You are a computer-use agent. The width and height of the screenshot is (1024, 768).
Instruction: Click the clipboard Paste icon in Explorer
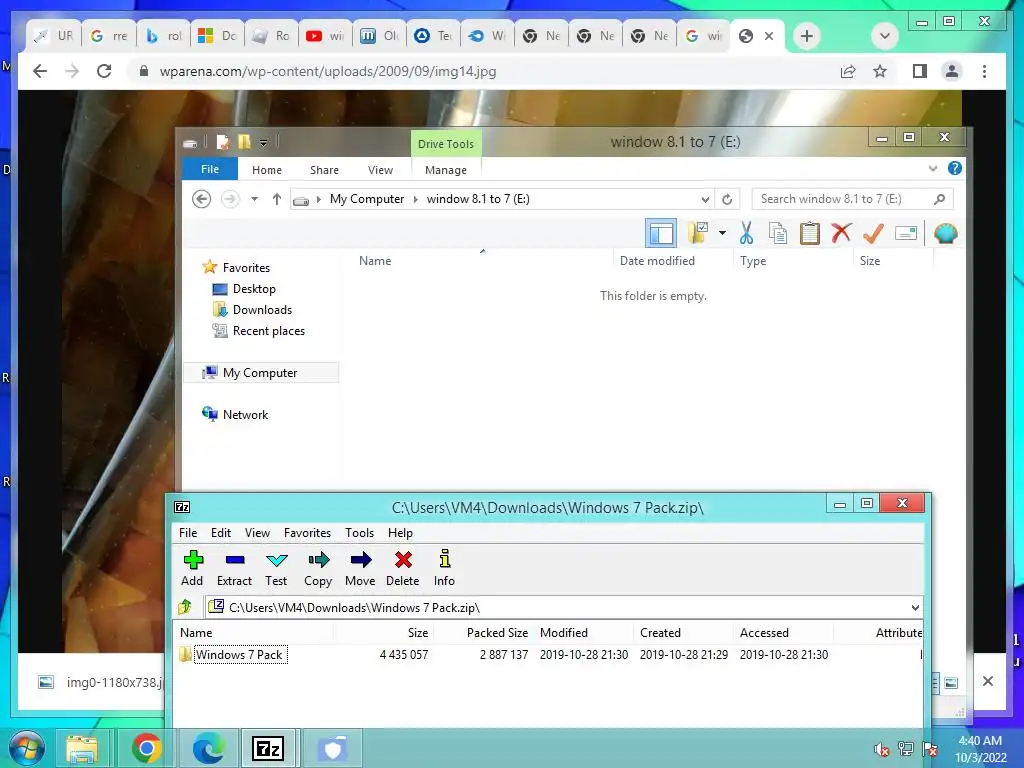pos(810,233)
